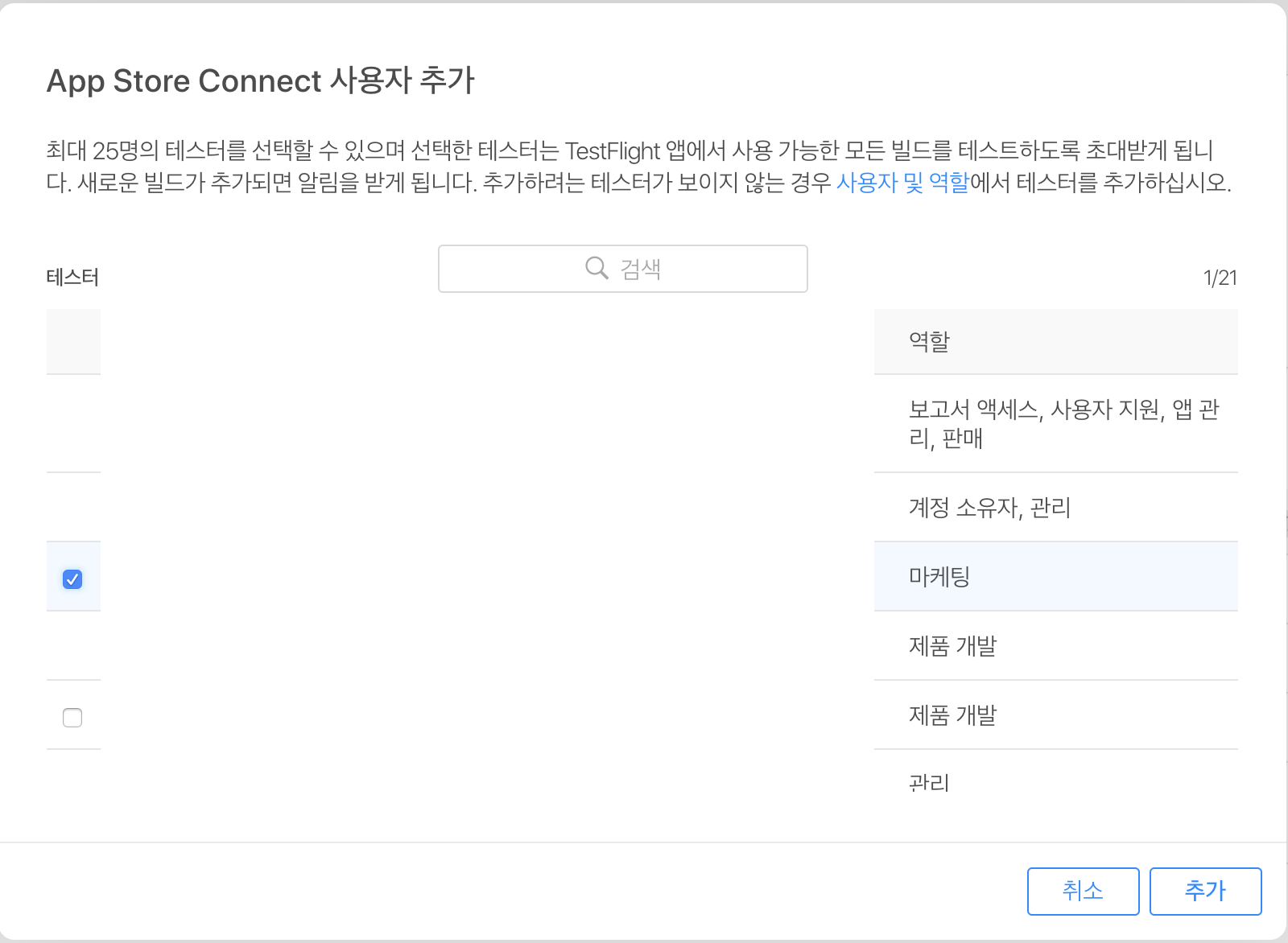Click the highlighted 마케팅 role cell
The width and height of the screenshot is (1288, 943).
pos(1055,576)
